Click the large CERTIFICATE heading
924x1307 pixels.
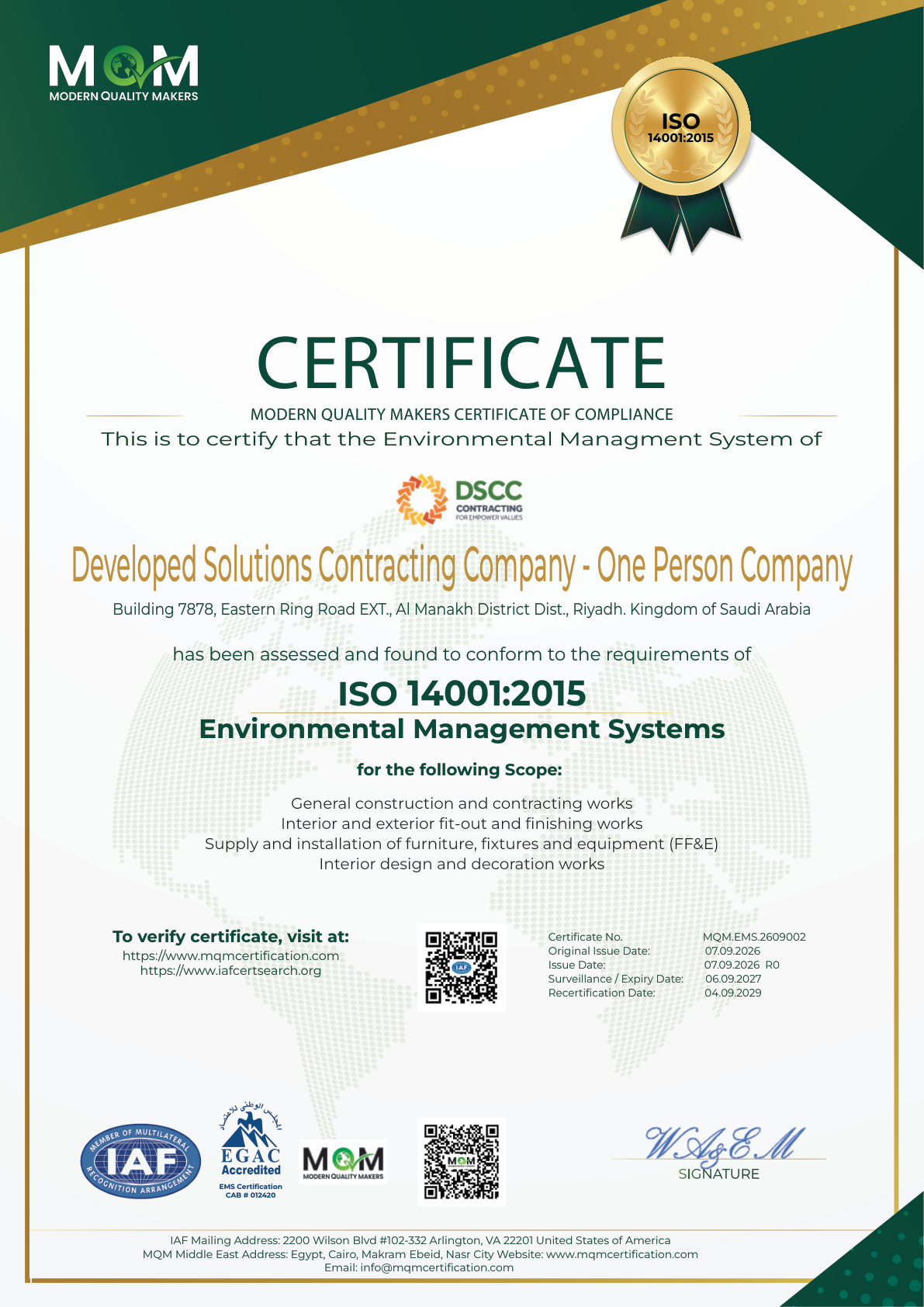pyautogui.click(x=462, y=362)
